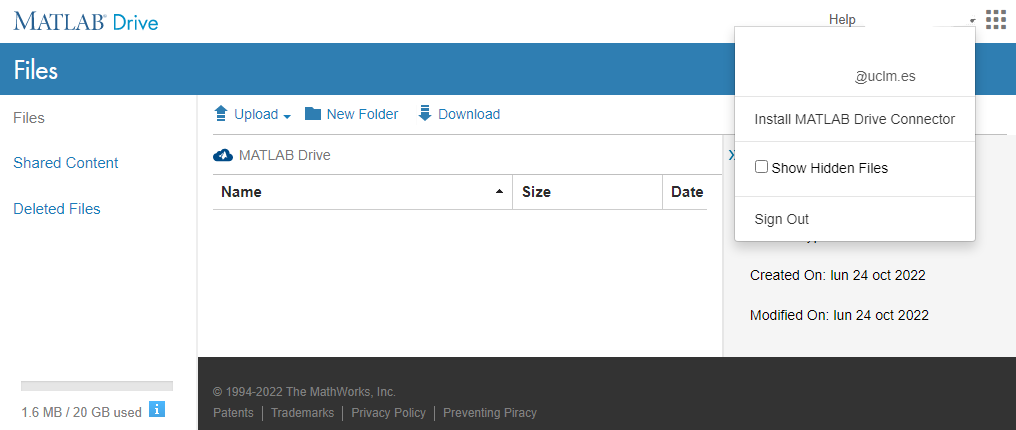This screenshot has width=1016, height=430.
Task: Open Privacy Policy footer link
Action: (x=388, y=413)
